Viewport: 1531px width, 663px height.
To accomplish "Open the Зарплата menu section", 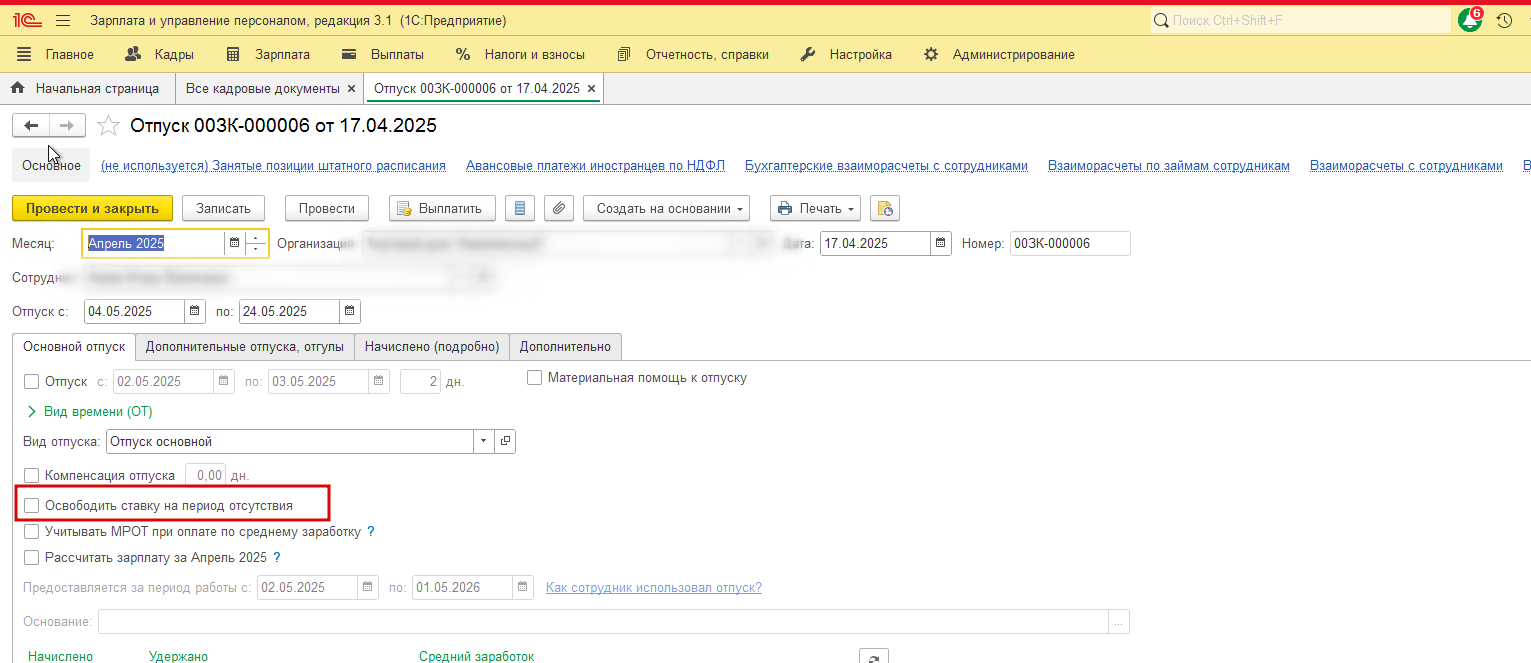I will [x=269, y=54].
